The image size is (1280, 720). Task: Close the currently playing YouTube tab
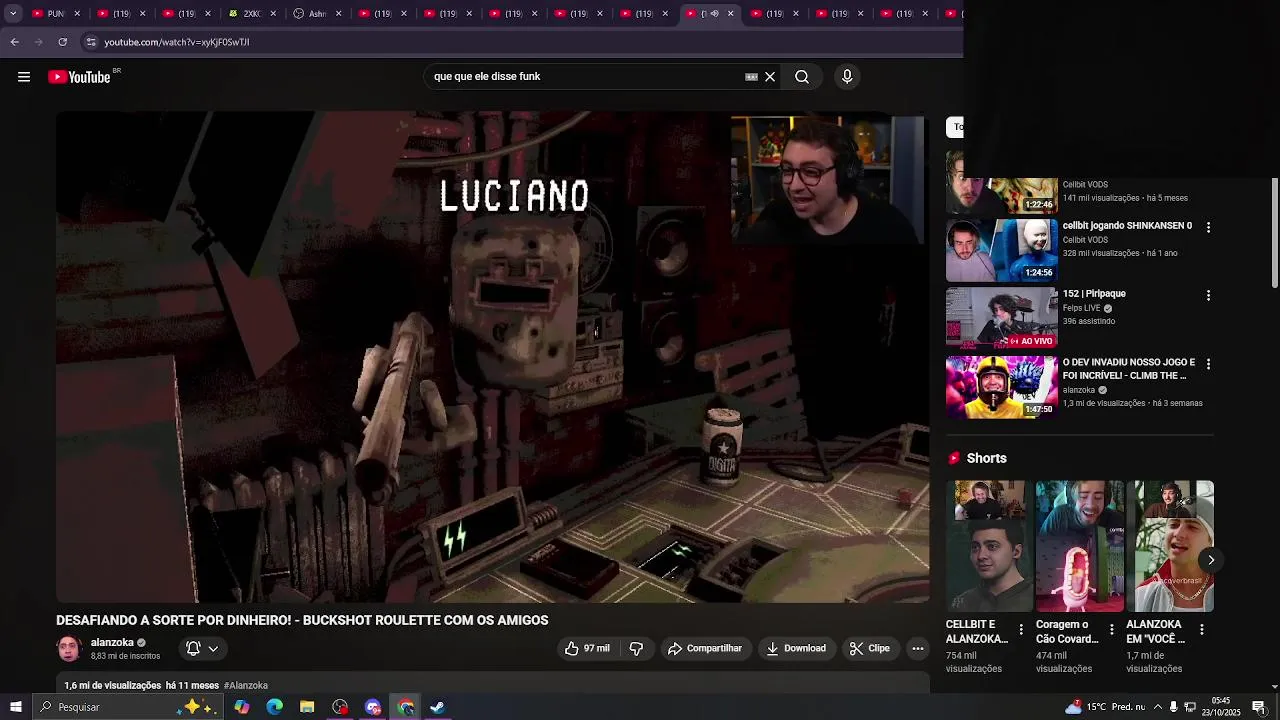730,14
